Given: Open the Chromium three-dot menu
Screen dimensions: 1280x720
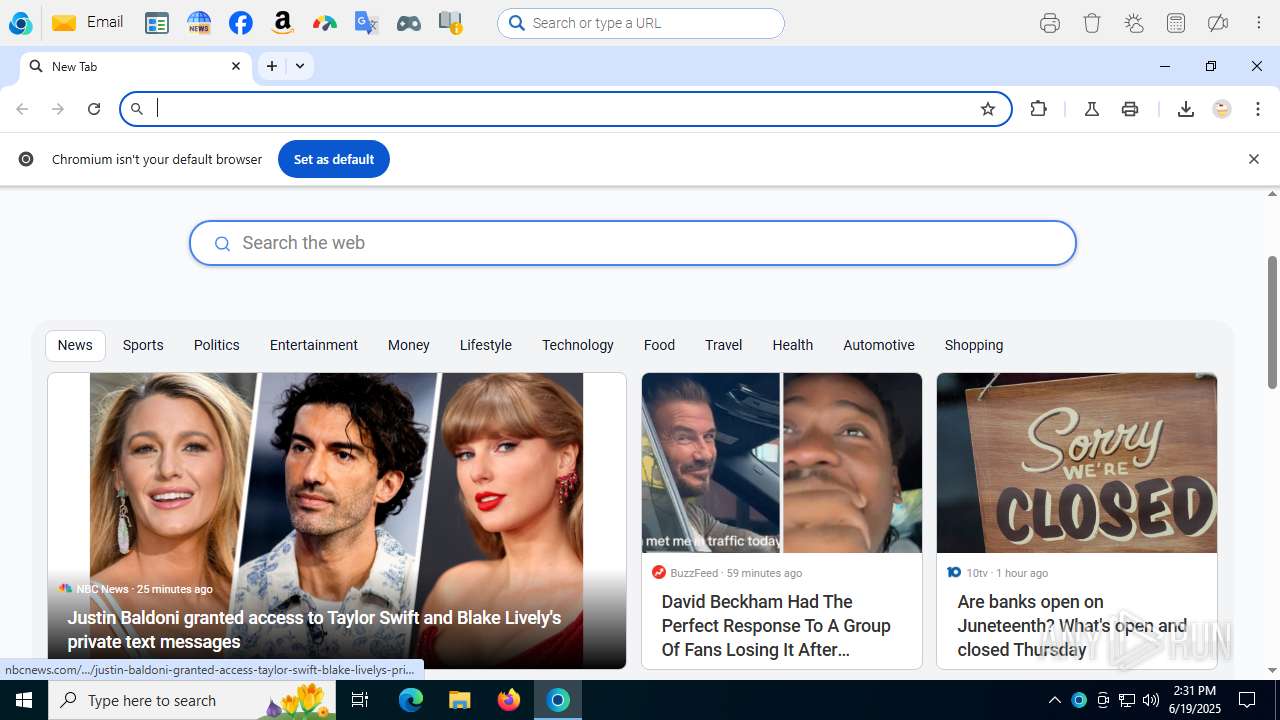Looking at the screenshot, I should pos(1258,109).
